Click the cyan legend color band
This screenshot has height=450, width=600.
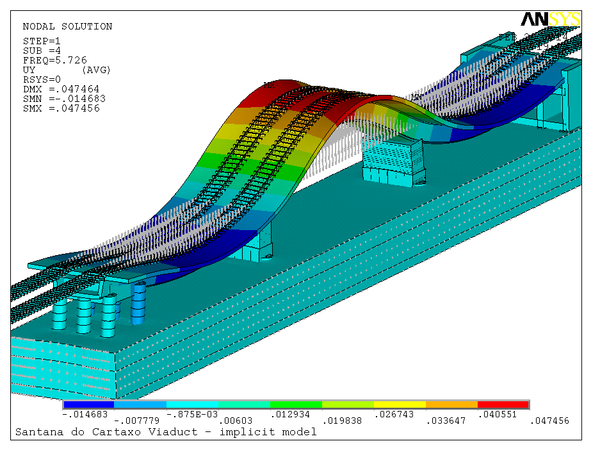192,404
